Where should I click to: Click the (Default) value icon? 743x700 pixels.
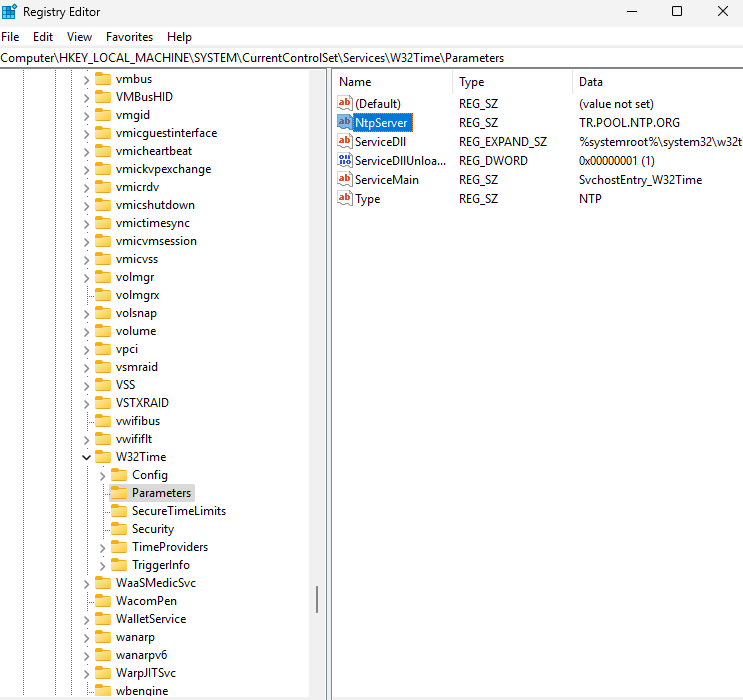pos(345,103)
